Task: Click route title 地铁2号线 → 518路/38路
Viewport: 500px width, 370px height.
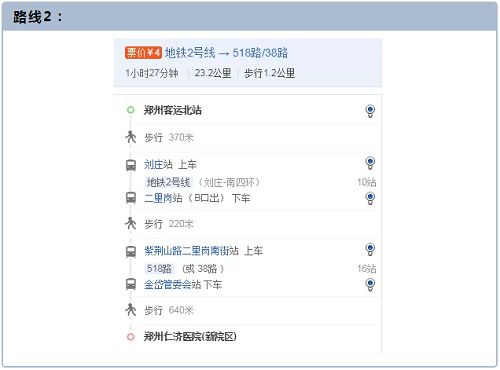Action: (226, 53)
